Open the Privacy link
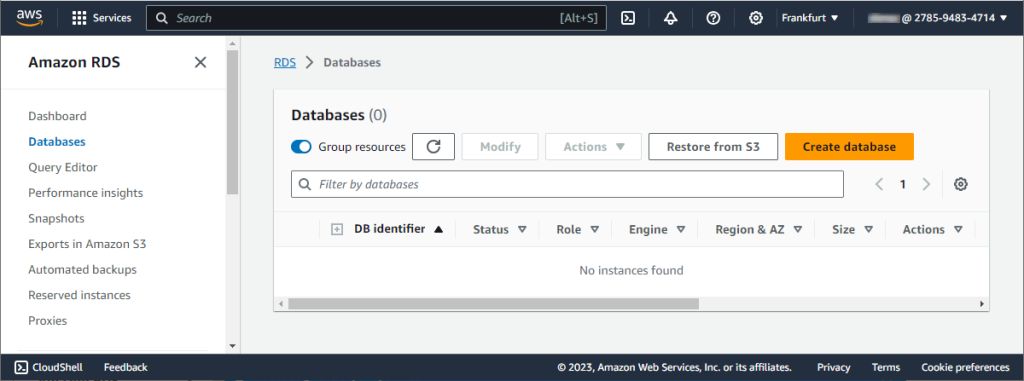 click(x=833, y=367)
